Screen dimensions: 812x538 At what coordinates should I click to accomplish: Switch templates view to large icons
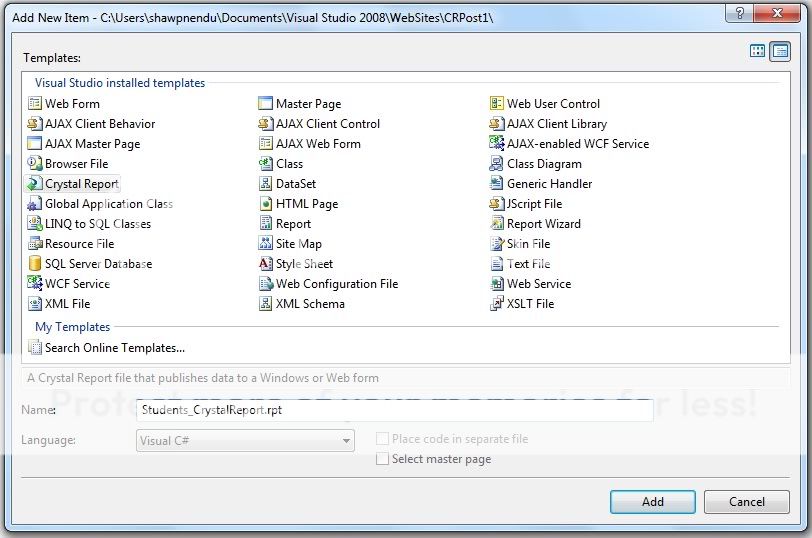(x=757, y=51)
